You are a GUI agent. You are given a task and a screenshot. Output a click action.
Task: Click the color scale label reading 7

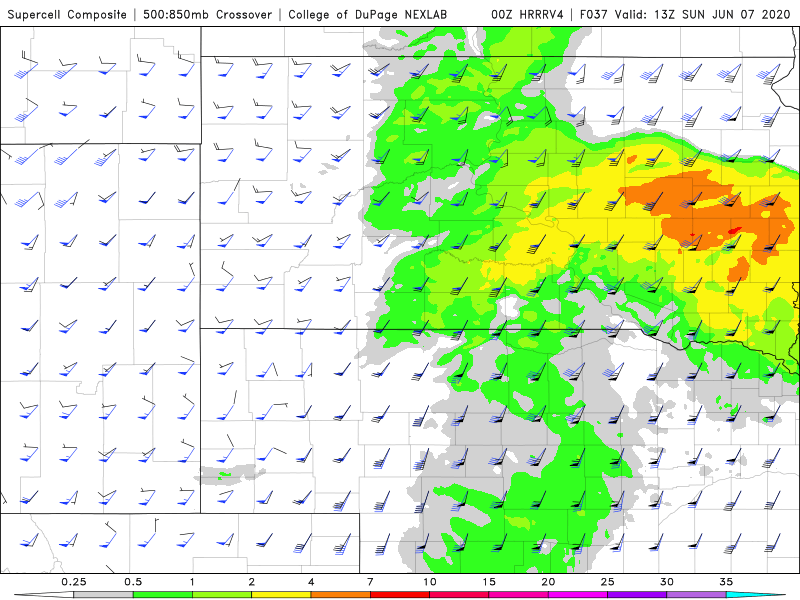pyautogui.click(x=370, y=582)
